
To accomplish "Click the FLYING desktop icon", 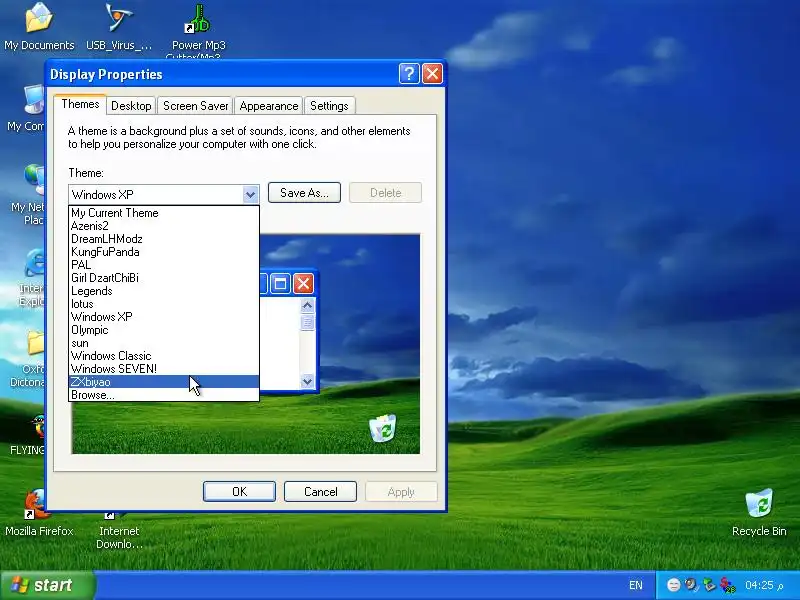I will (28, 434).
